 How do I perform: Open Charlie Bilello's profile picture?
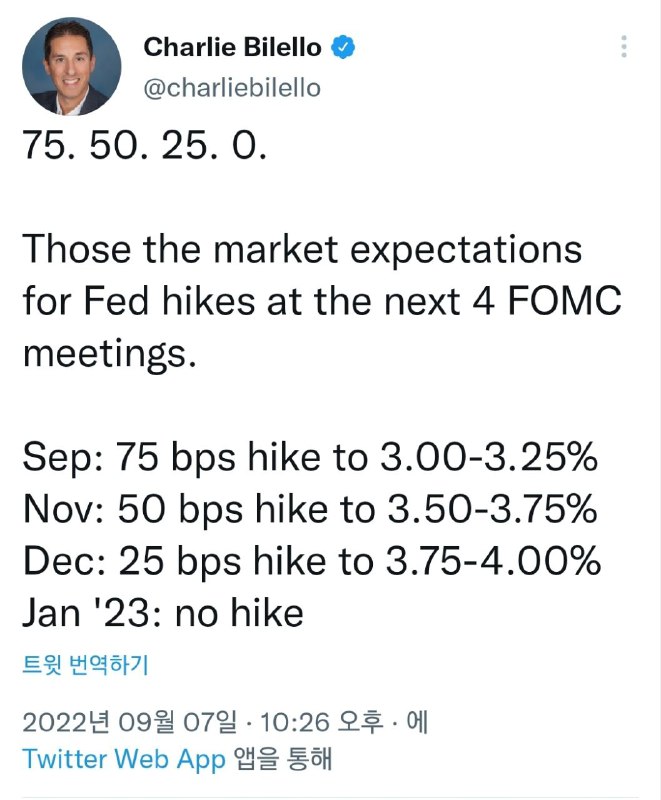[x=71, y=66]
